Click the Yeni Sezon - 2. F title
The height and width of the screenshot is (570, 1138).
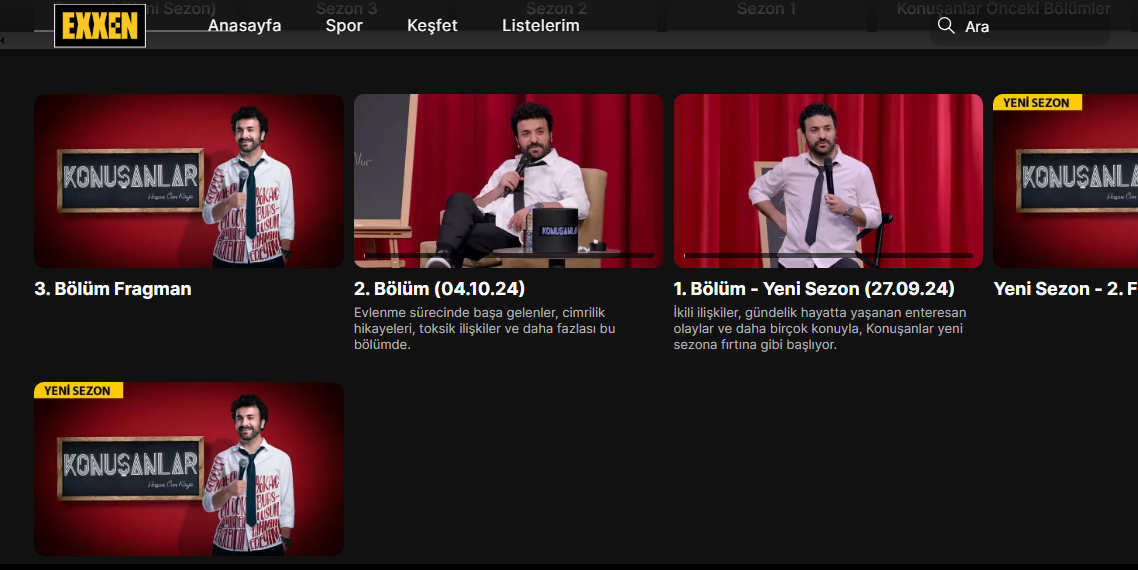[x=1065, y=289]
